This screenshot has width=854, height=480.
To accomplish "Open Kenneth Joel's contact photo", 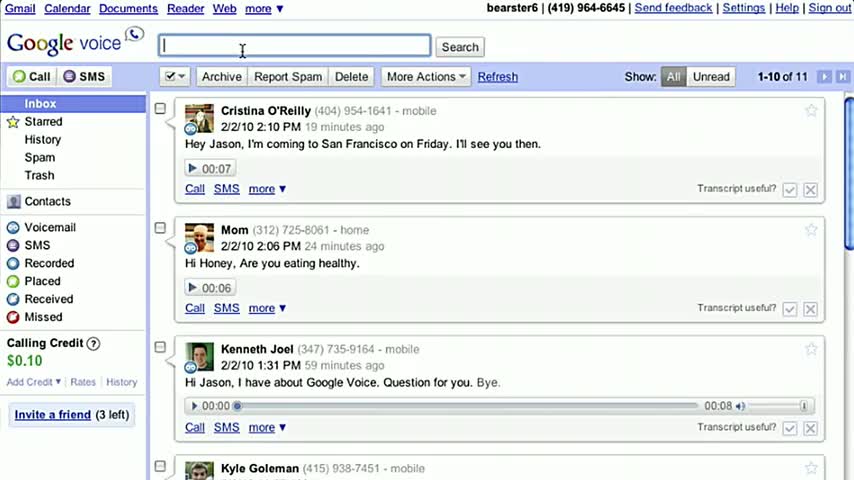I will click(x=199, y=357).
